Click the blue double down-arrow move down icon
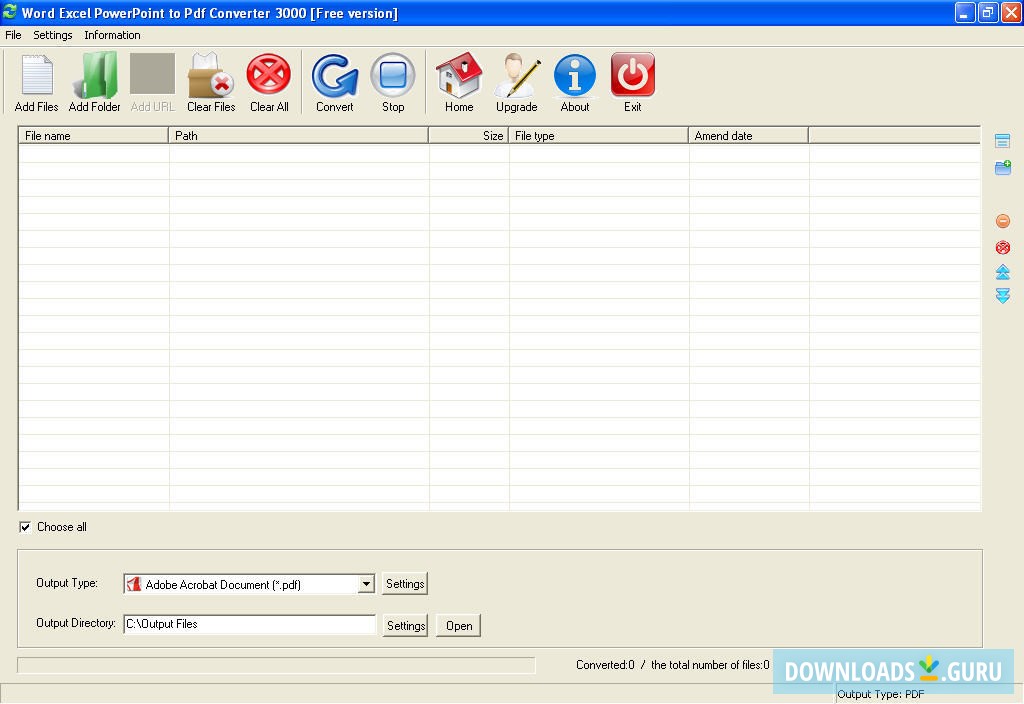 [1002, 296]
